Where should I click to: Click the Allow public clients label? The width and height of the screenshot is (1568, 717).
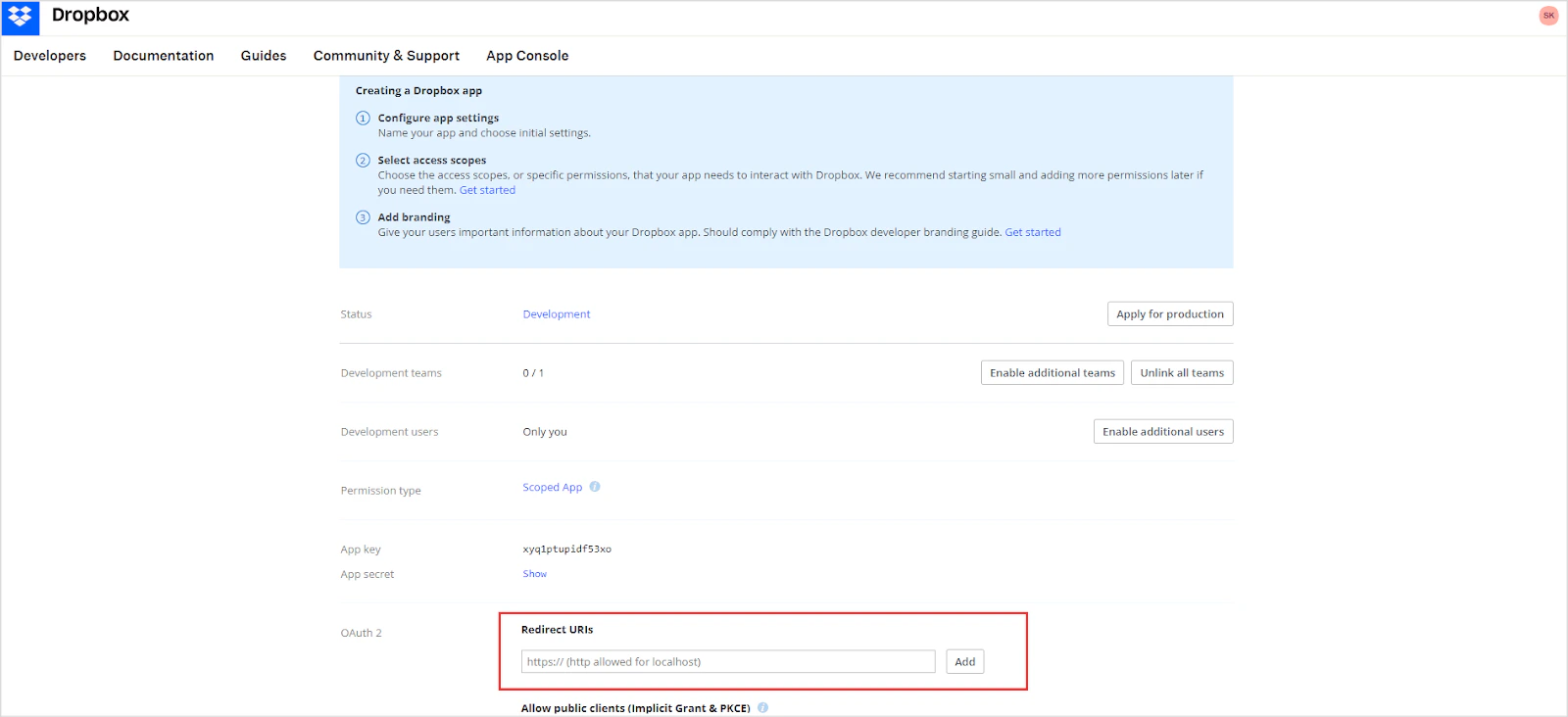click(636, 708)
